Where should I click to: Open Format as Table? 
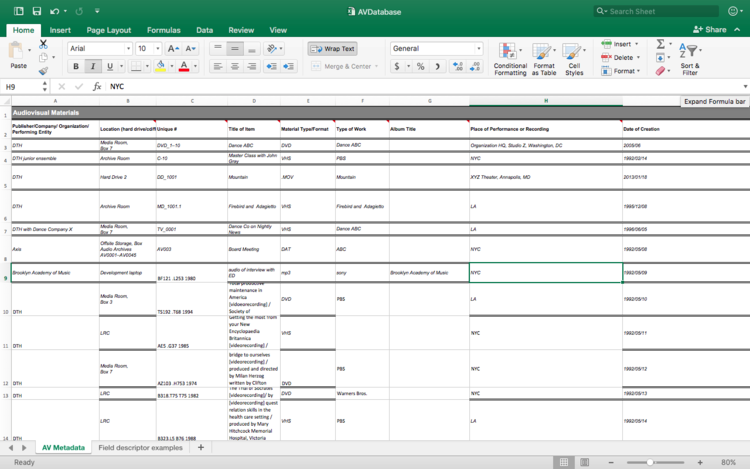tap(544, 59)
